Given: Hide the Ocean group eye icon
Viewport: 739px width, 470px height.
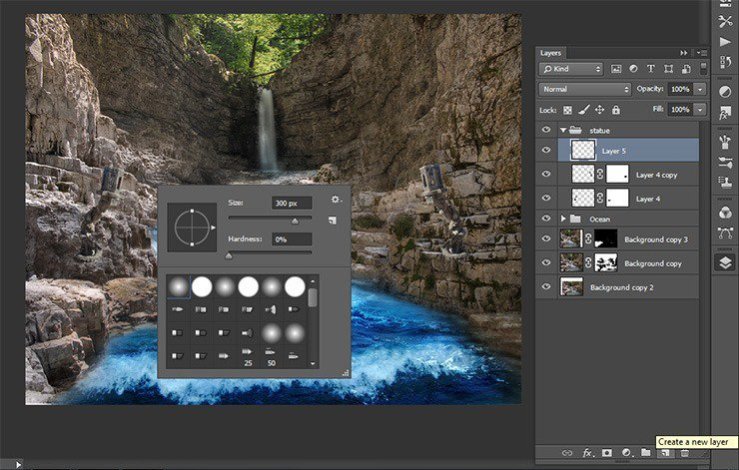Looking at the screenshot, I should tap(545, 218).
